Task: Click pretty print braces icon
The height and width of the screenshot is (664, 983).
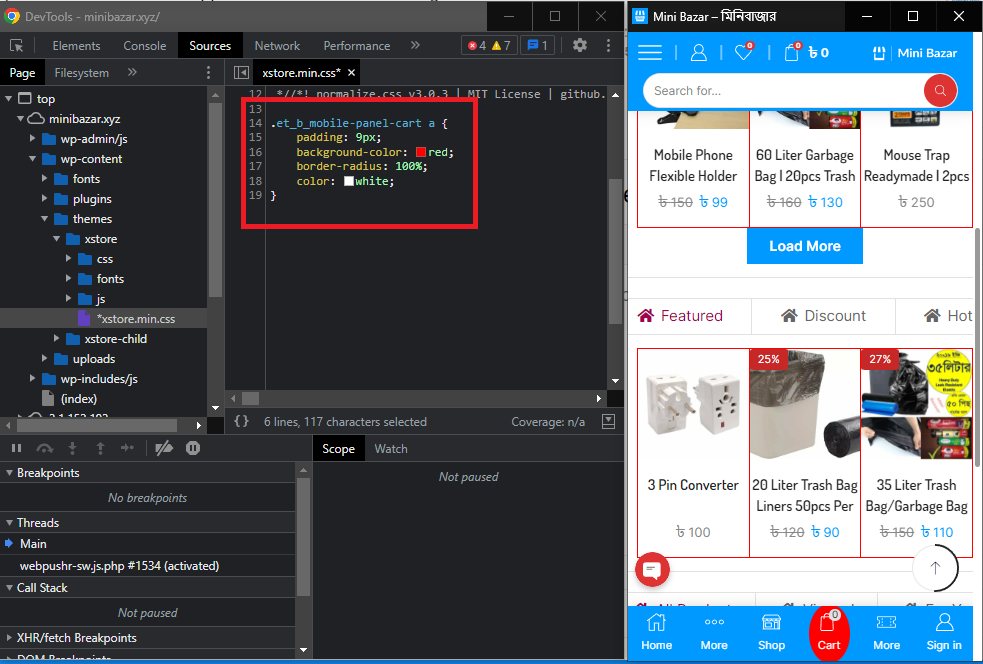Action: click(x=241, y=421)
